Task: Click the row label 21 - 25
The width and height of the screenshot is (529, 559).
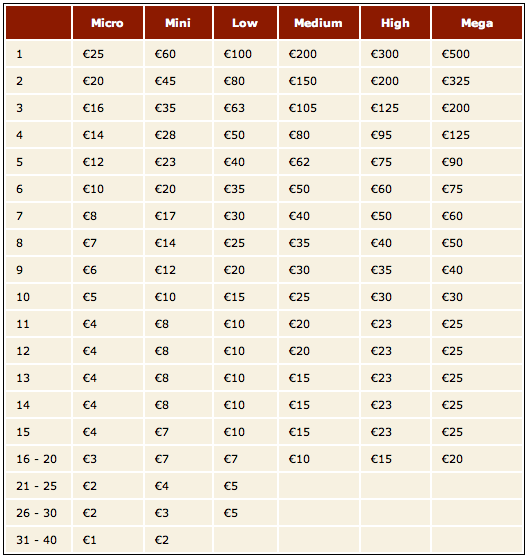Action: point(36,486)
